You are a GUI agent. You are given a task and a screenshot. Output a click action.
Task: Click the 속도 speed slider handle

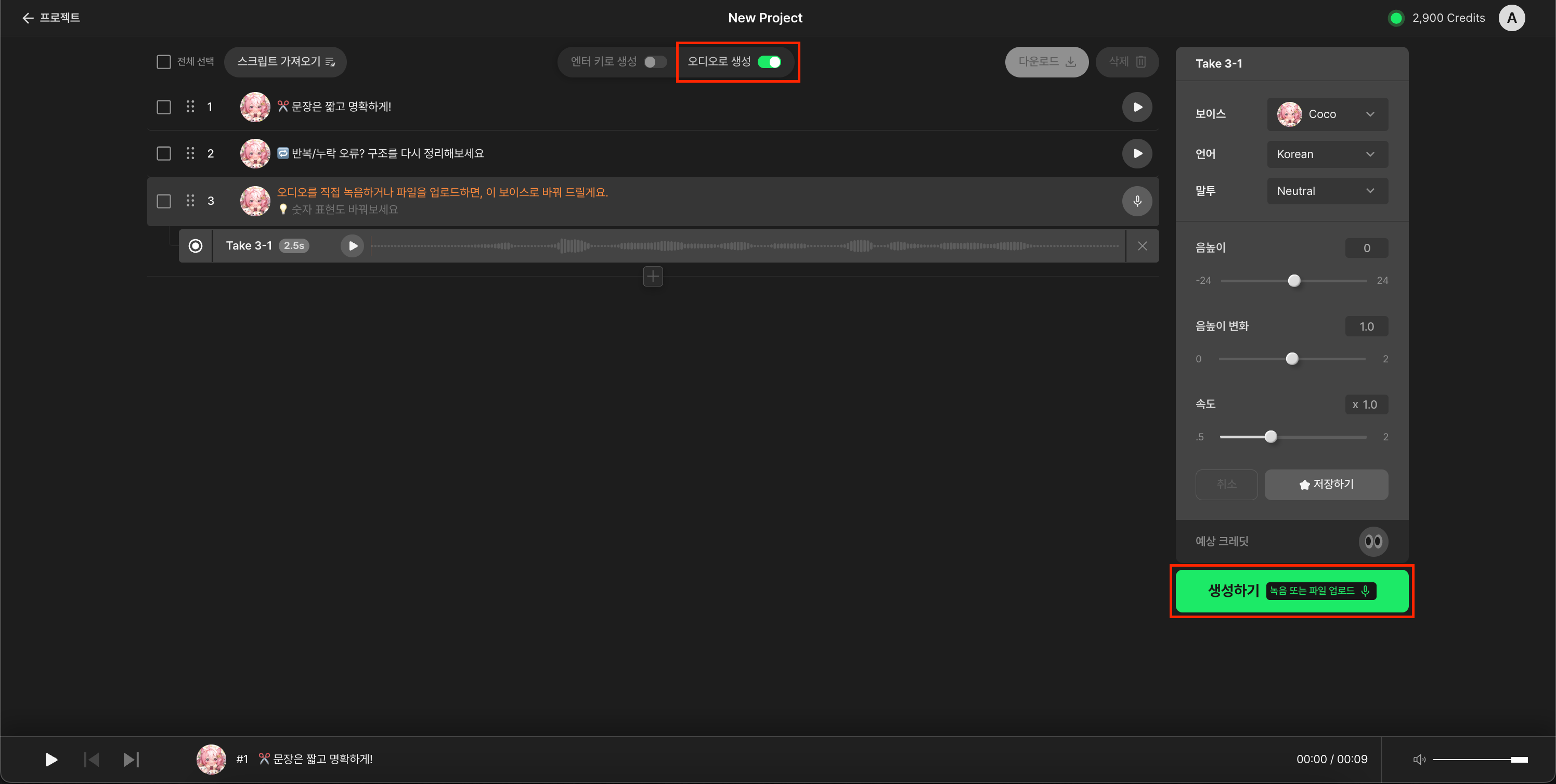coord(1270,437)
